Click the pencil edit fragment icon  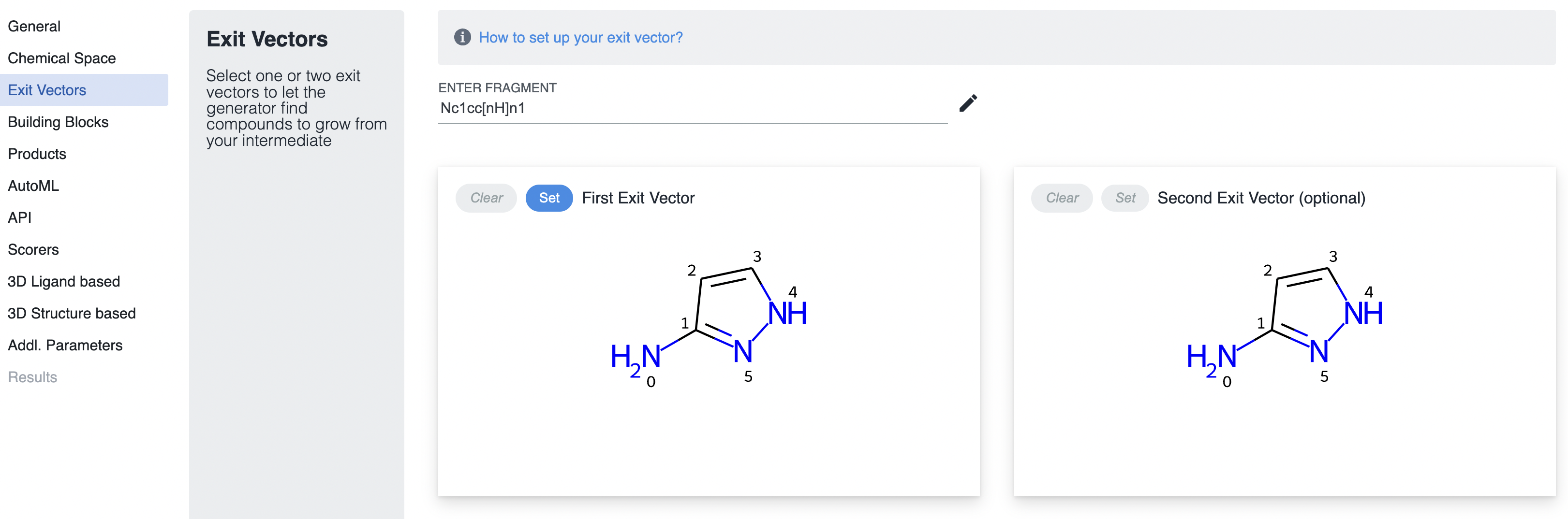[x=967, y=103]
